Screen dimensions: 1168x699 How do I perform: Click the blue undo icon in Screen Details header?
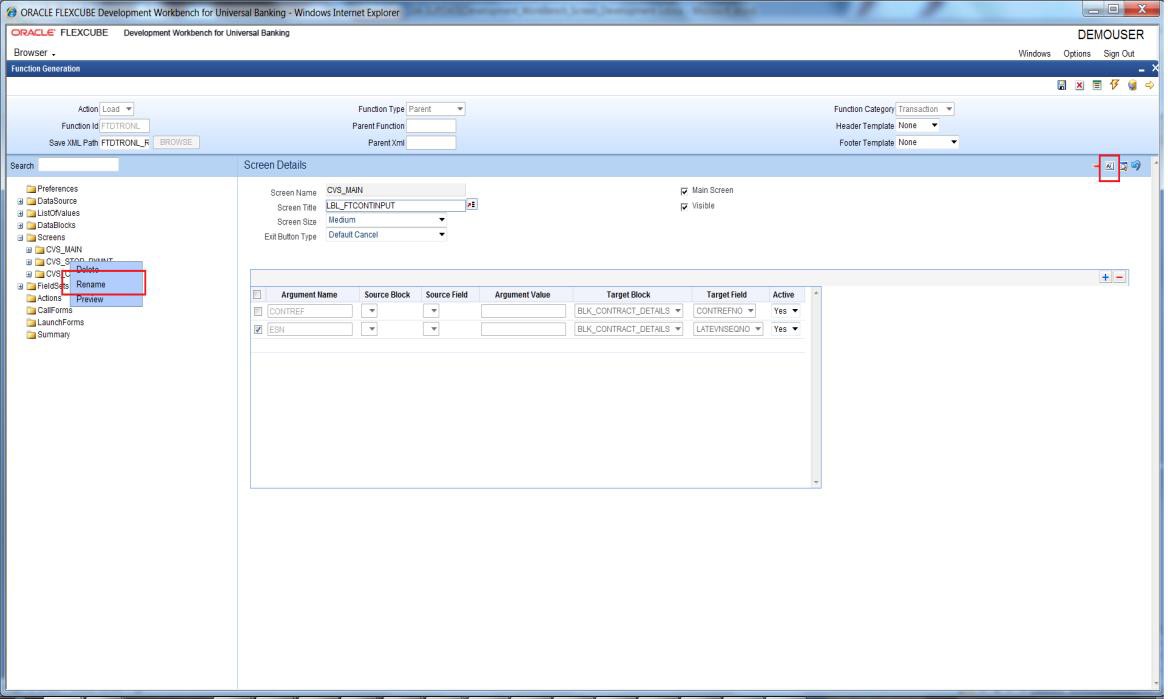pos(1136,165)
